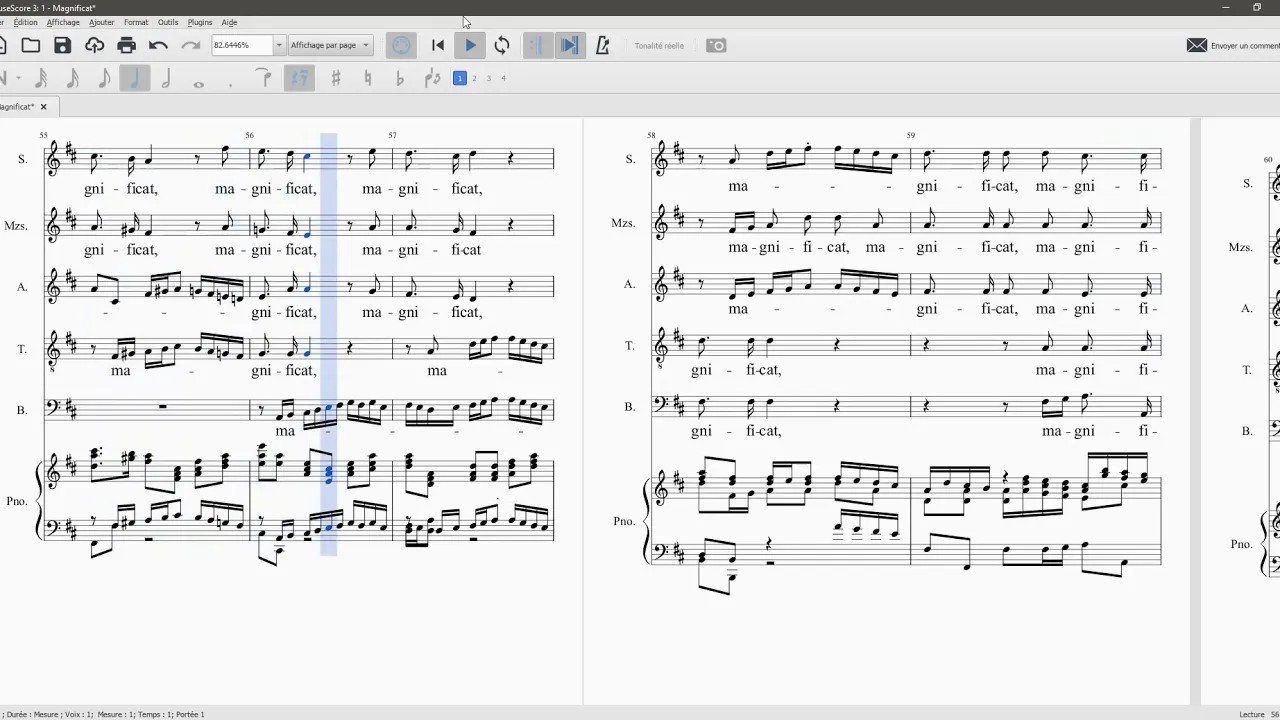The height and width of the screenshot is (720, 1280).
Task: Select the 16th note duration
Action: click(72, 78)
